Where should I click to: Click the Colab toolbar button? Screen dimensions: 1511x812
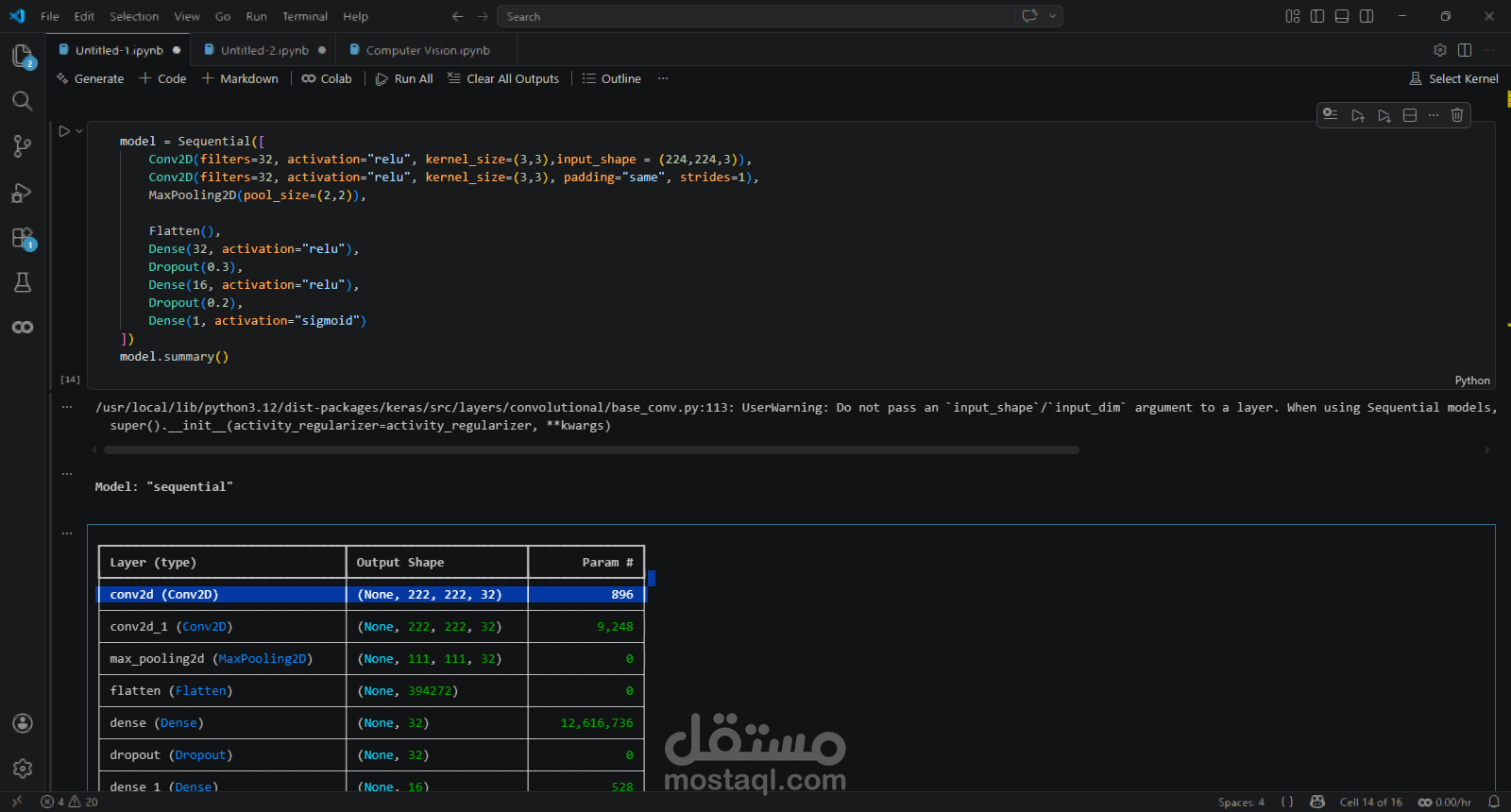click(x=327, y=78)
